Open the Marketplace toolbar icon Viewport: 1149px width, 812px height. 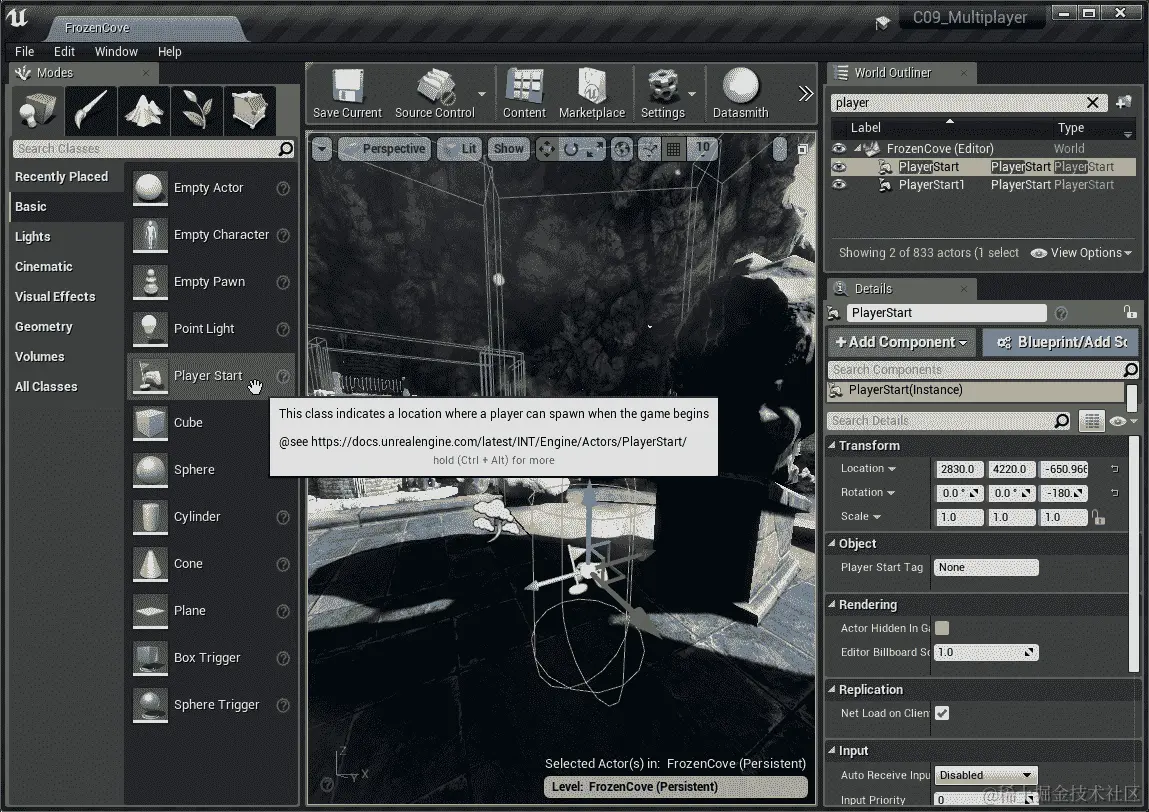pyautogui.click(x=591, y=93)
